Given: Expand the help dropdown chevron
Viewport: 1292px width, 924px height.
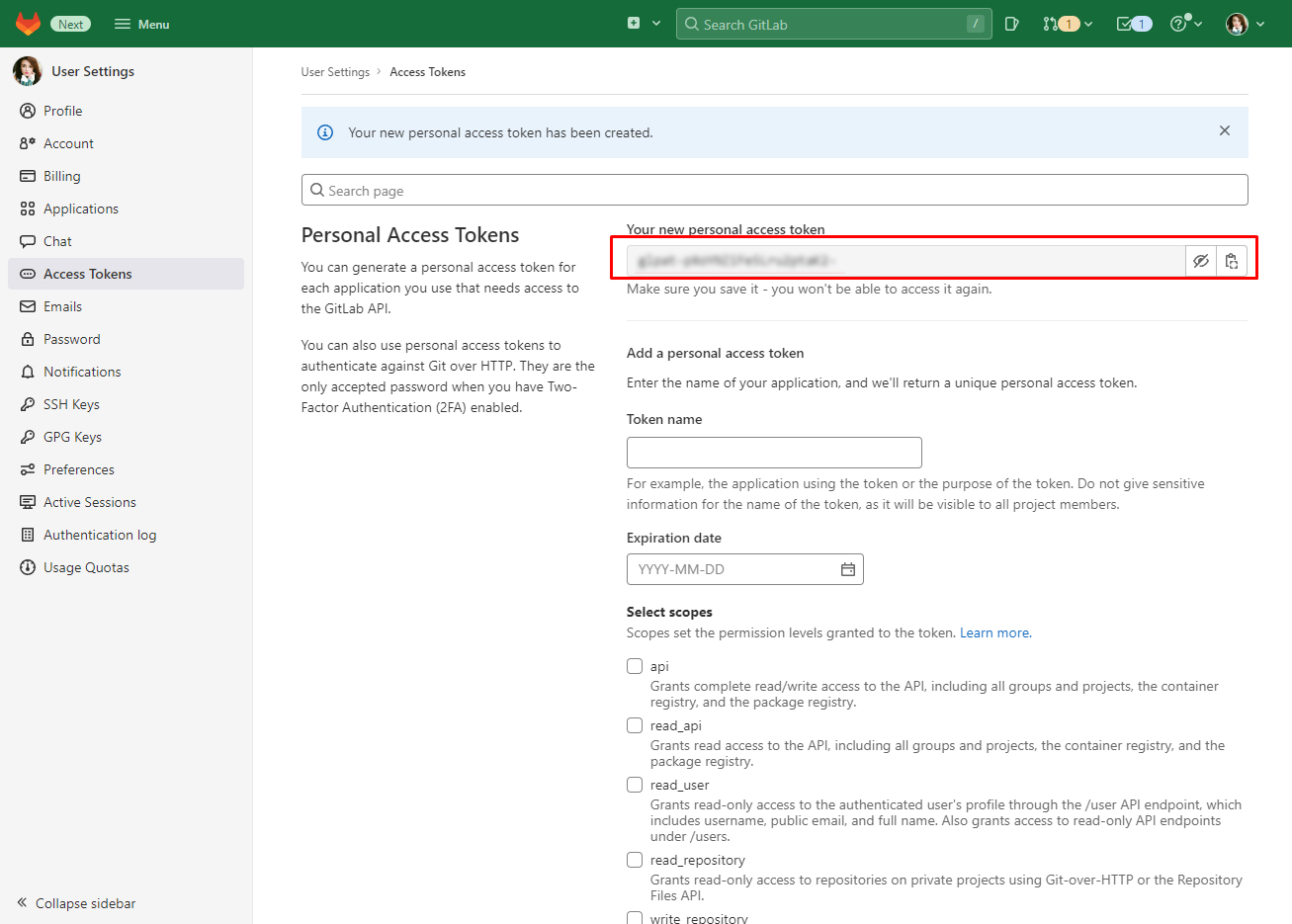Looking at the screenshot, I should [1198, 24].
